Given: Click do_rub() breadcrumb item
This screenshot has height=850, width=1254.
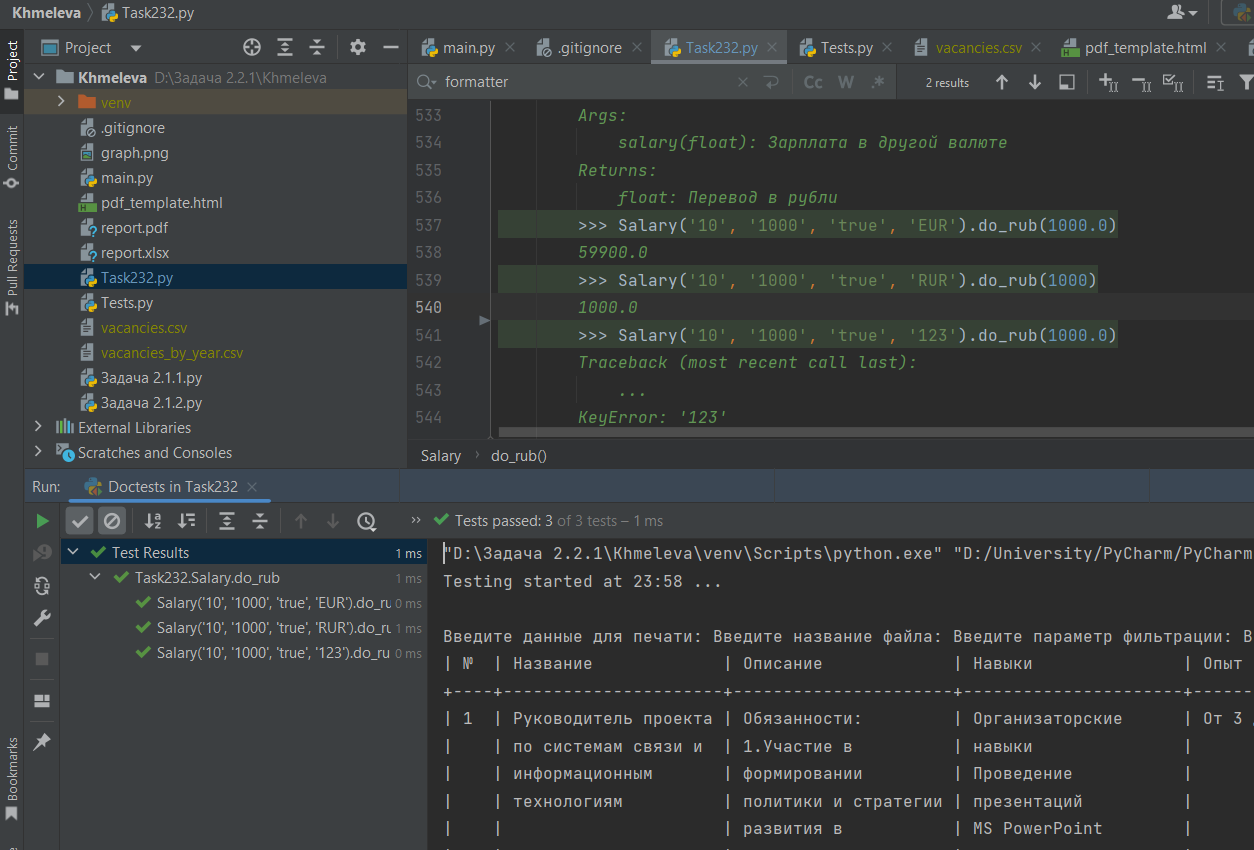Looking at the screenshot, I should click(519, 455).
